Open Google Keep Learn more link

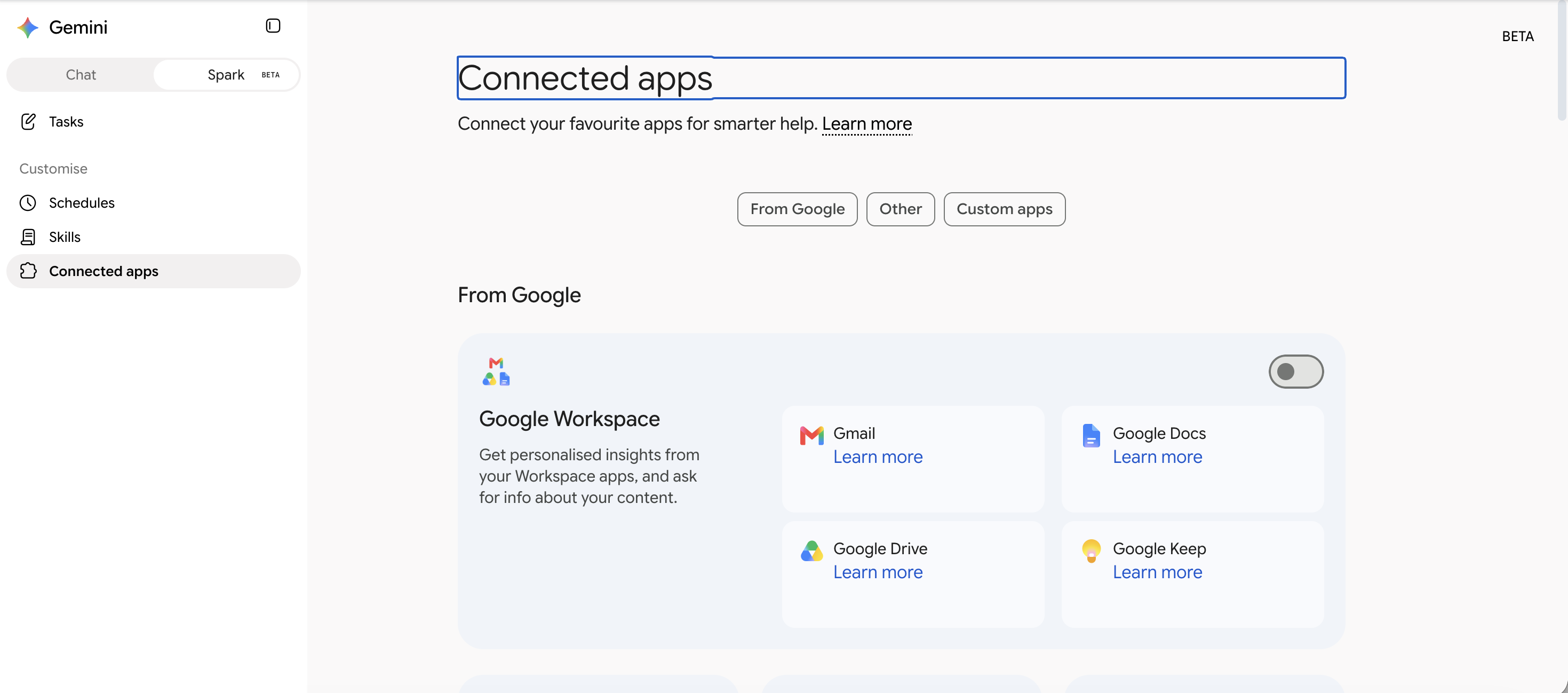tap(1157, 572)
